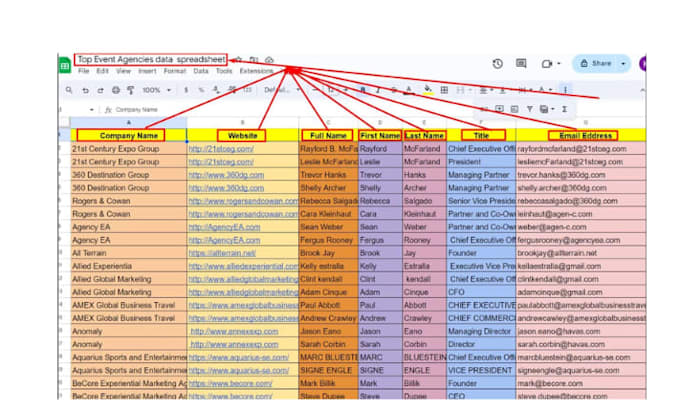Open becore.com link in Mark Billik row

[230, 384]
